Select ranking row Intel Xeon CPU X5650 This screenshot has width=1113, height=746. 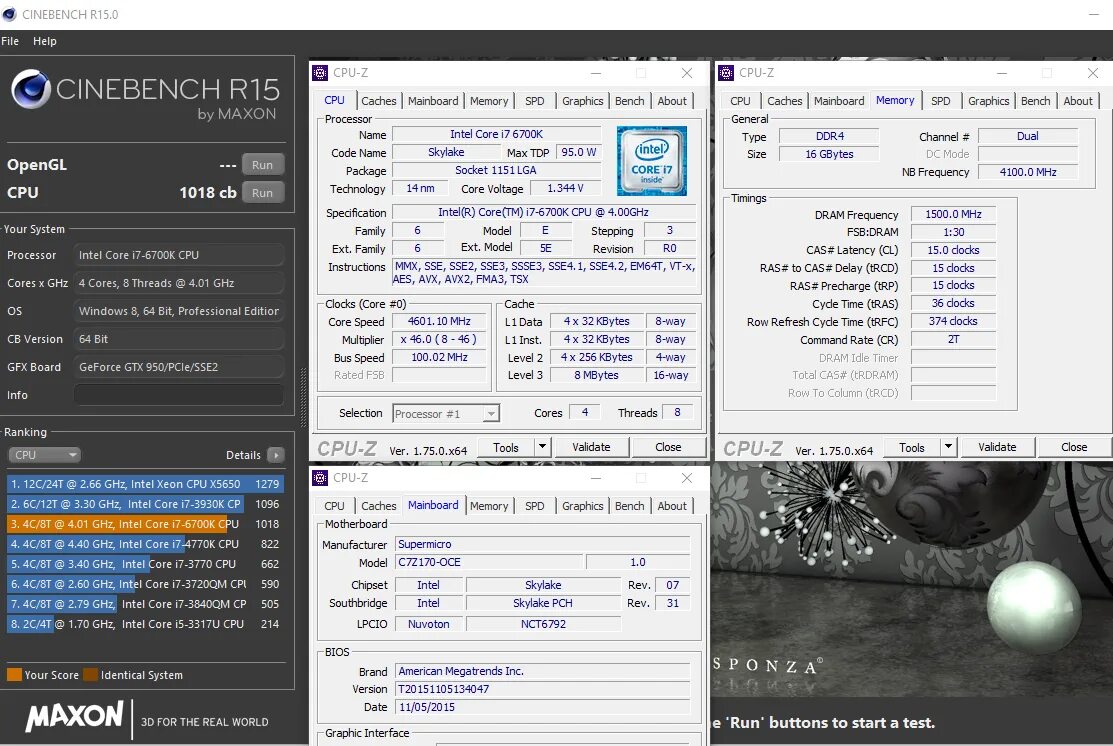(x=146, y=484)
